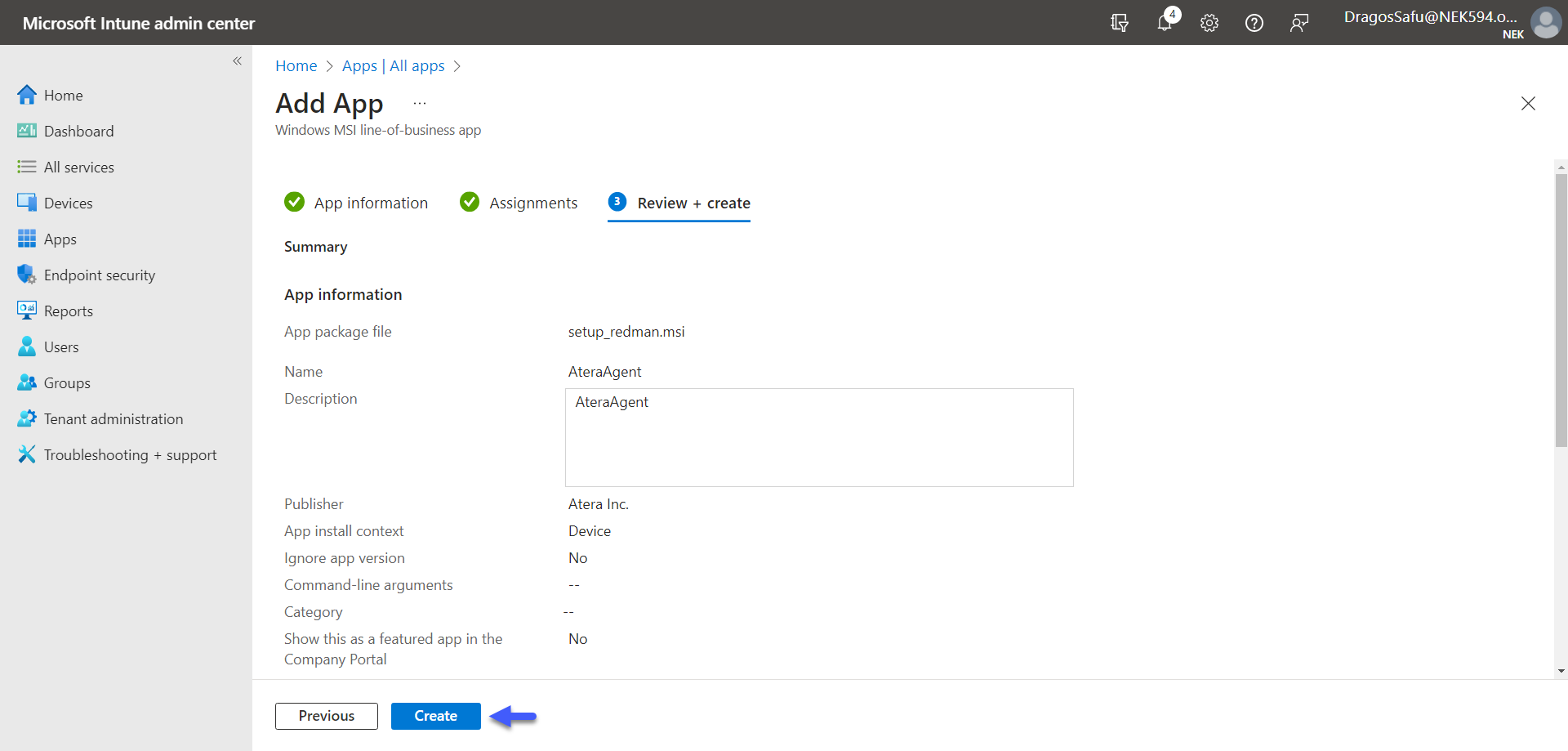Click the Users sidebar label
This screenshot has height=751, width=1568.
(x=61, y=347)
